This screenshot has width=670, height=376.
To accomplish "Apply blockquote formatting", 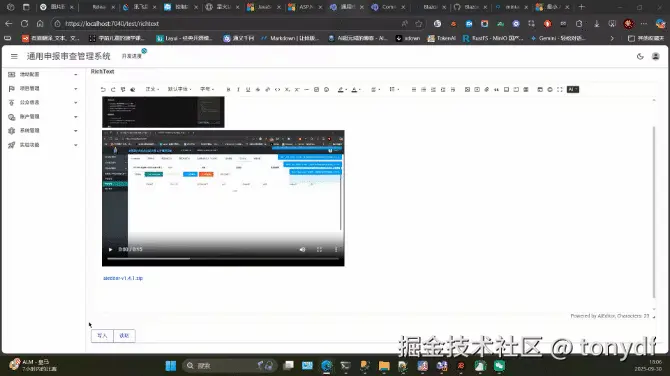I will pos(497,89).
